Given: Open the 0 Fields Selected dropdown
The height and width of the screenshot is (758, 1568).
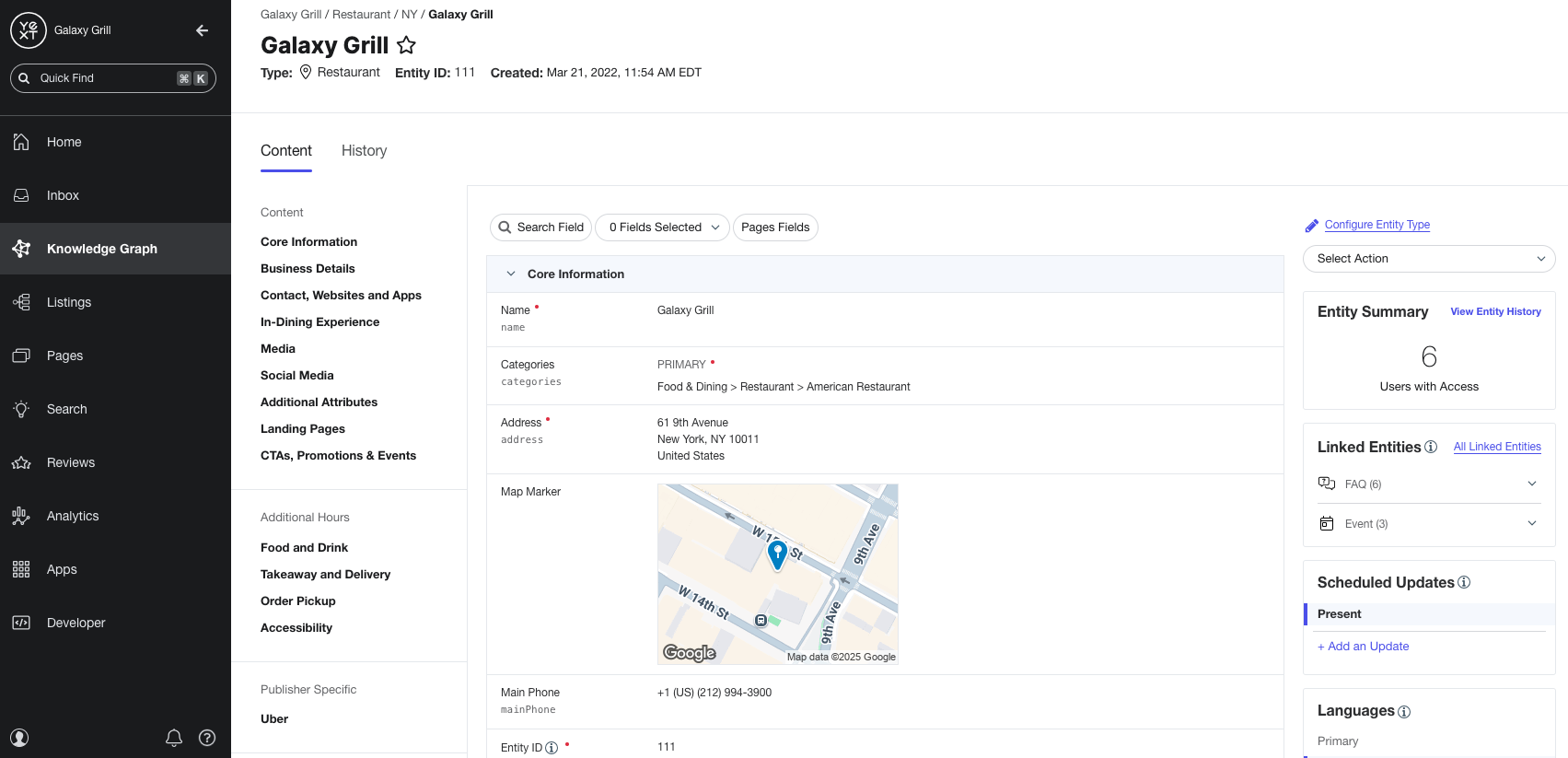Looking at the screenshot, I should click(663, 227).
